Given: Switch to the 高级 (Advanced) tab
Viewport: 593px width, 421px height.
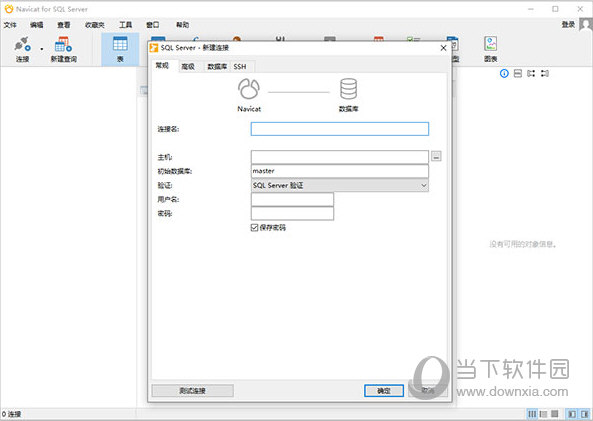Looking at the screenshot, I should pos(188,67).
